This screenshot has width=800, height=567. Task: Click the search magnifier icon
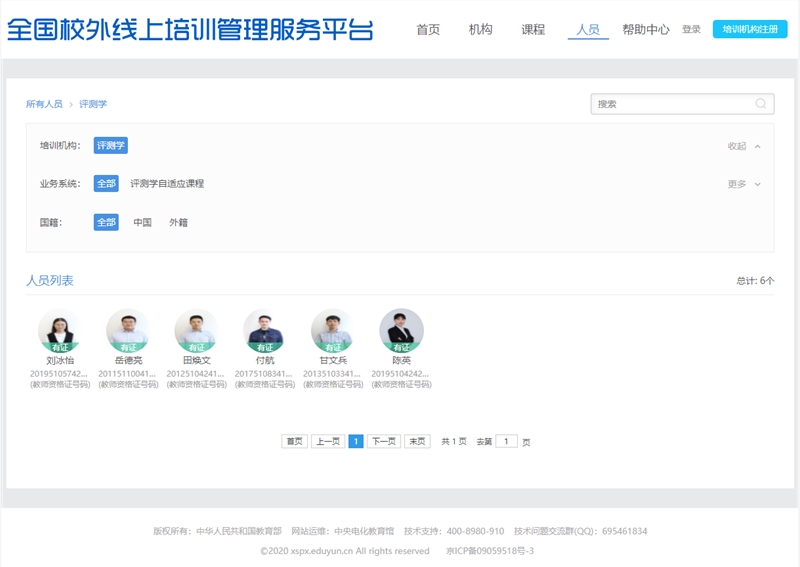click(760, 104)
